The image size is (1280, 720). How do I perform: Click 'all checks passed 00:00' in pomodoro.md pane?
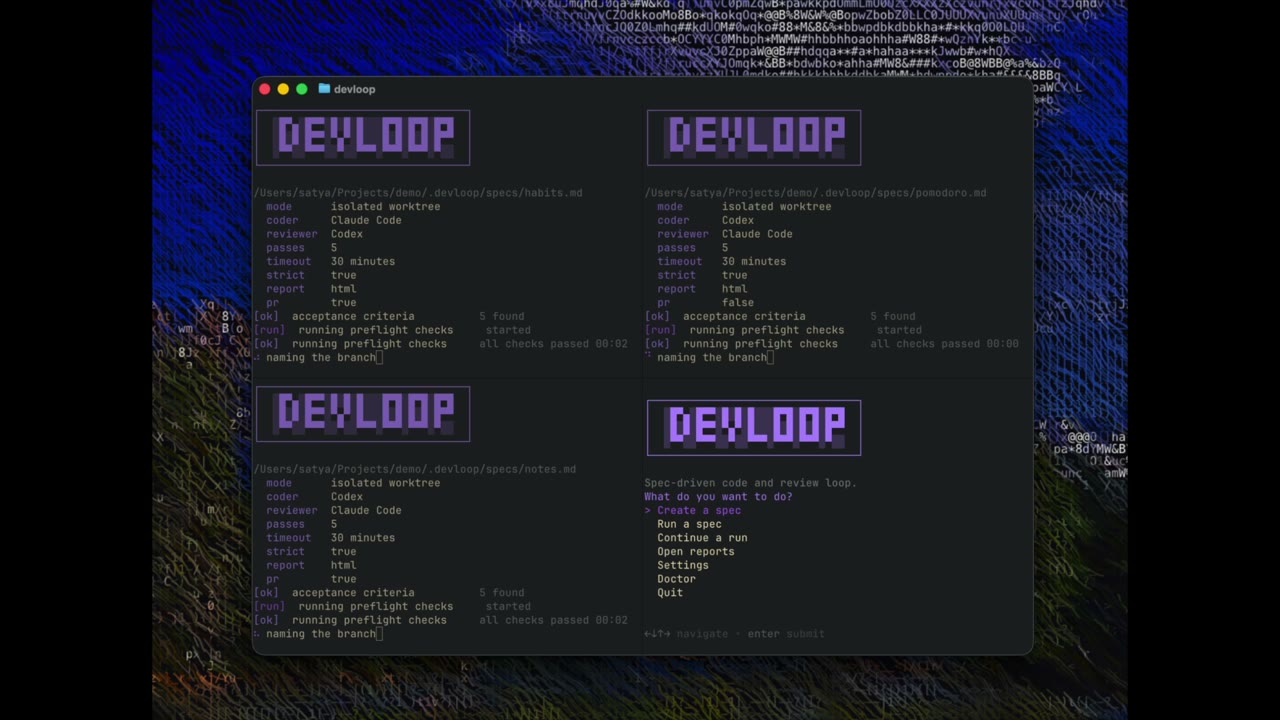point(944,344)
